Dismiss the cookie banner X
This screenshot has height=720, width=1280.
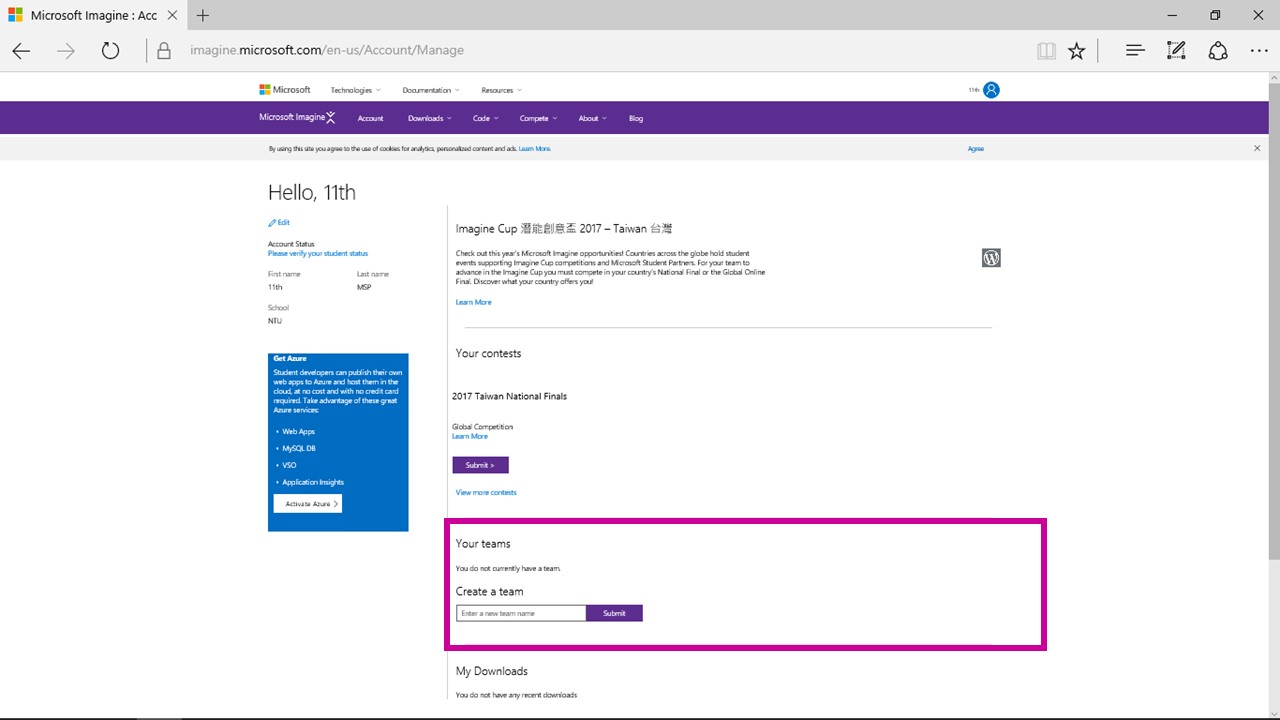coord(1257,148)
